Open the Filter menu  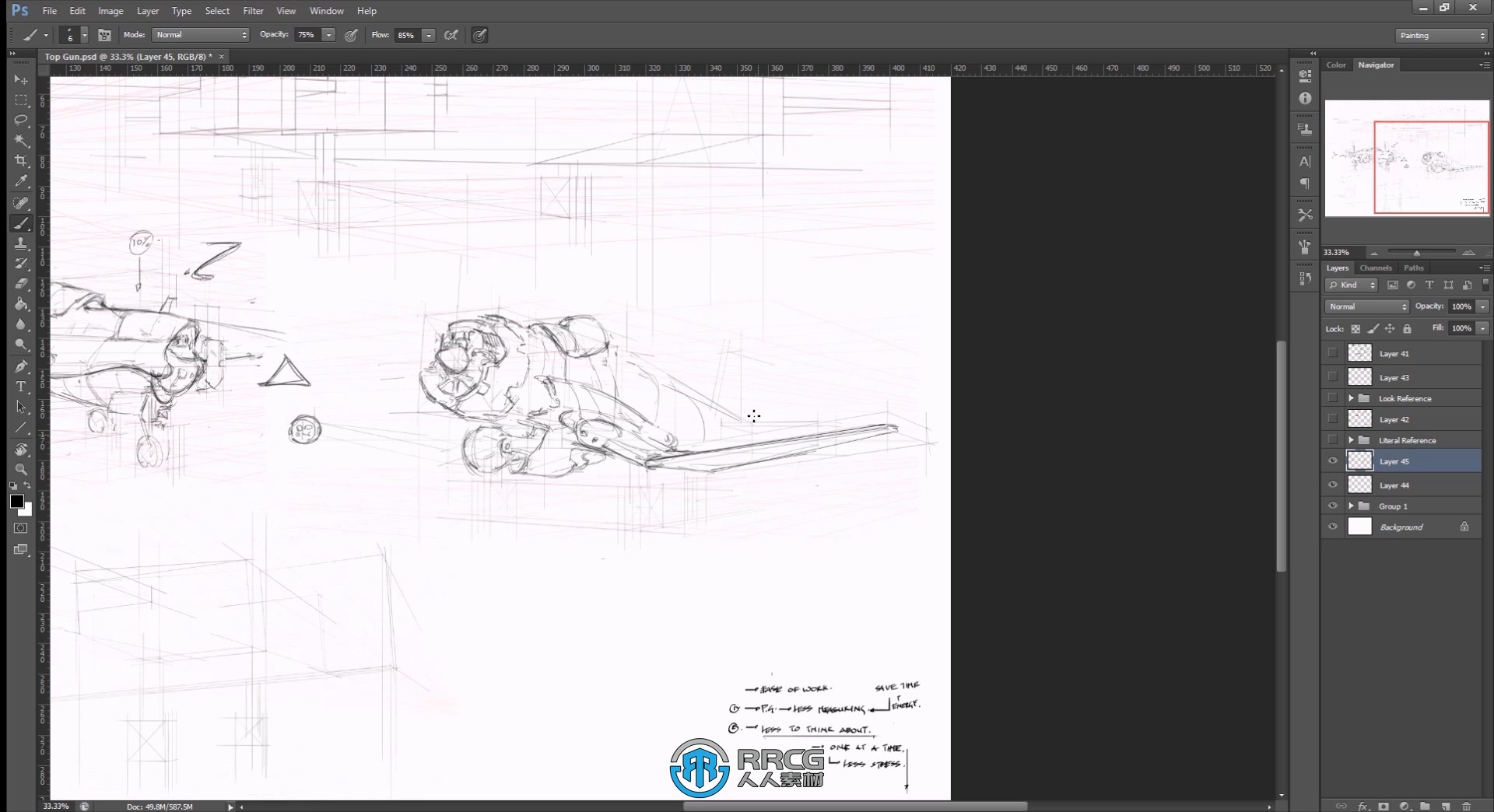253,11
